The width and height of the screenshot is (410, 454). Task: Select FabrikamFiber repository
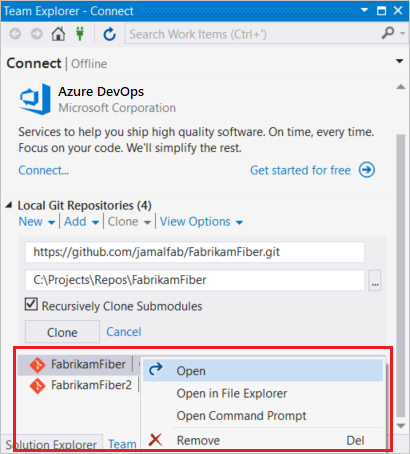click(x=78, y=364)
